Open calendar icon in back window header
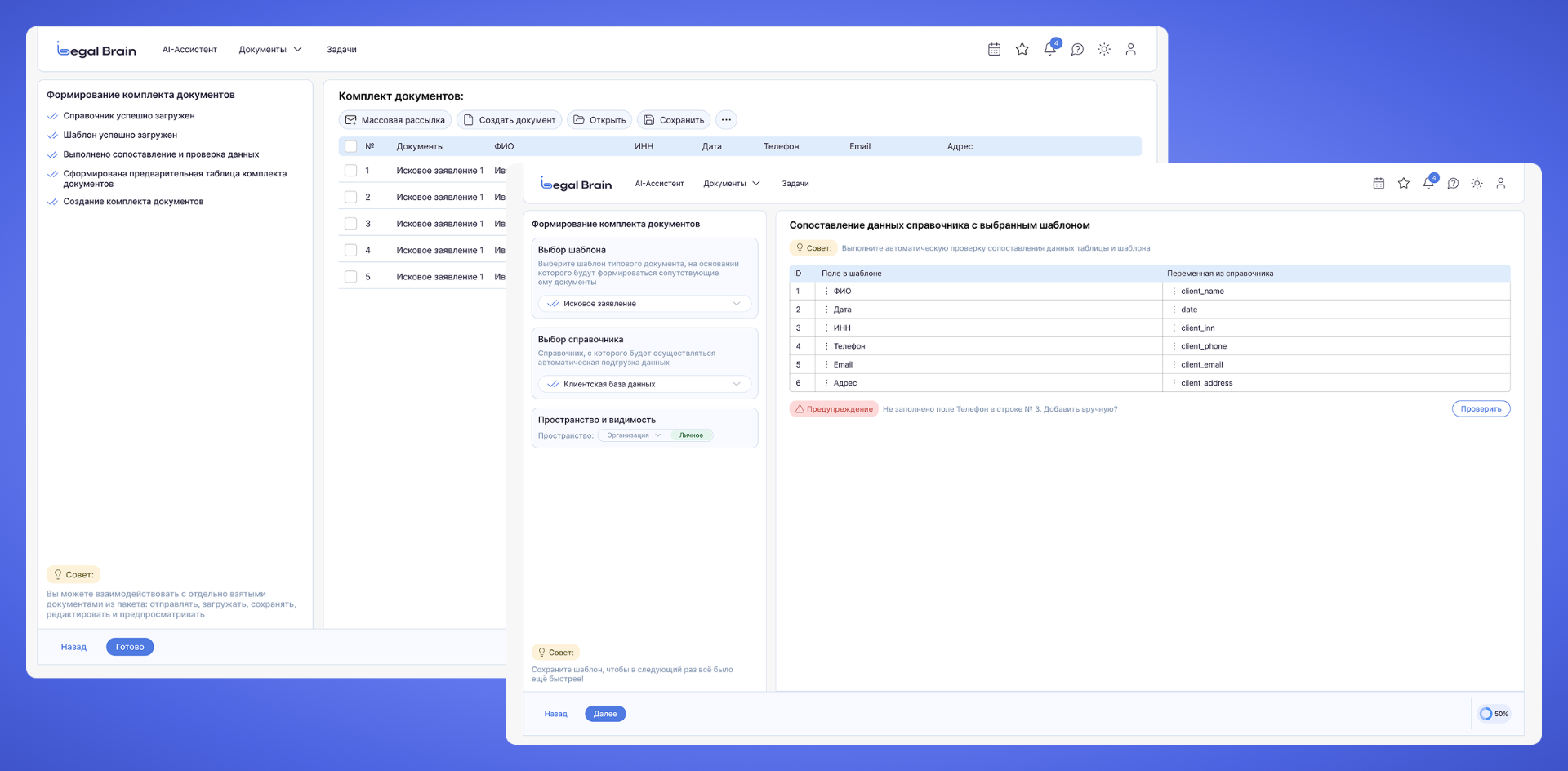Image resolution: width=1568 pixels, height=771 pixels. point(994,49)
